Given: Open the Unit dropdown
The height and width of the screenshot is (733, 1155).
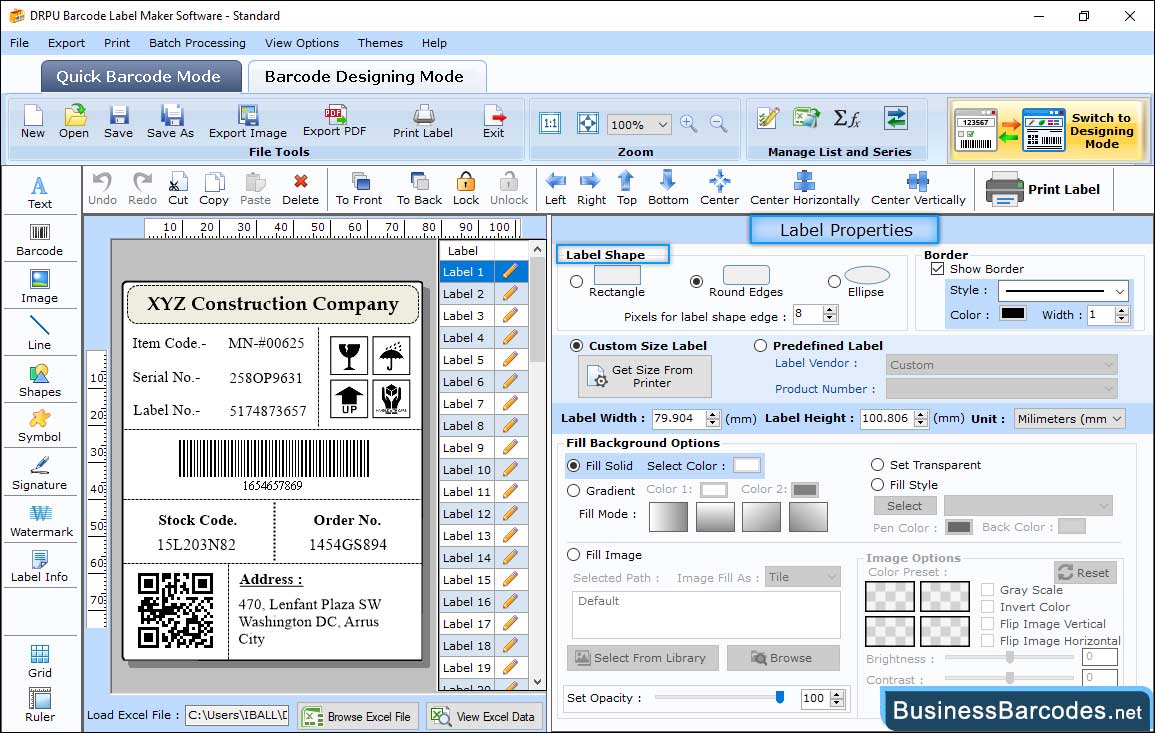Looking at the screenshot, I should pos(1070,418).
